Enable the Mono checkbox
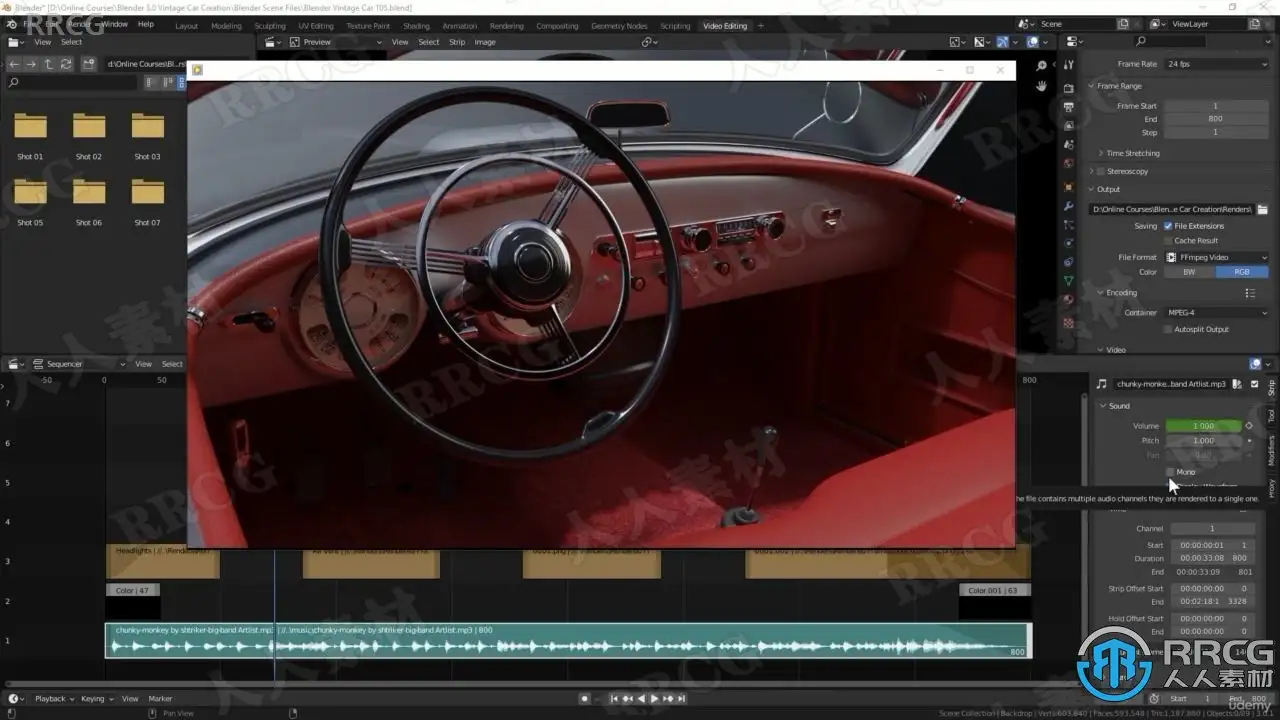This screenshot has width=1280, height=720. 1171,472
